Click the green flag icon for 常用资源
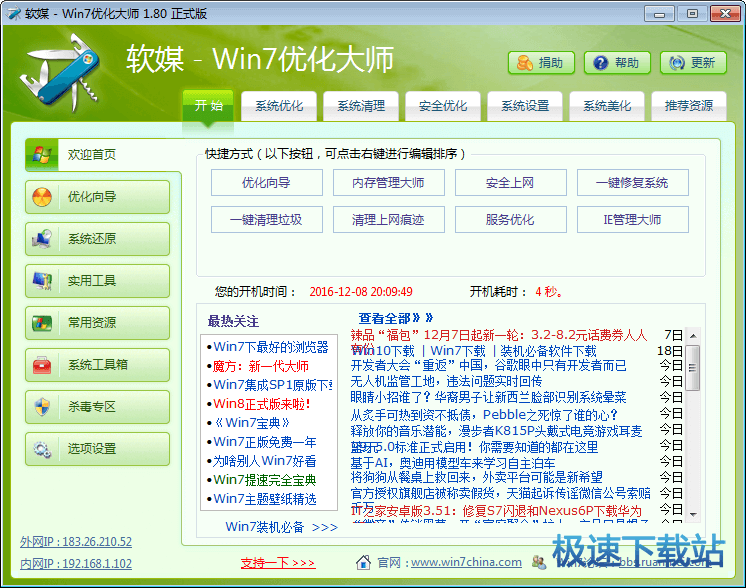The image size is (746, 588). pos(42,323)
